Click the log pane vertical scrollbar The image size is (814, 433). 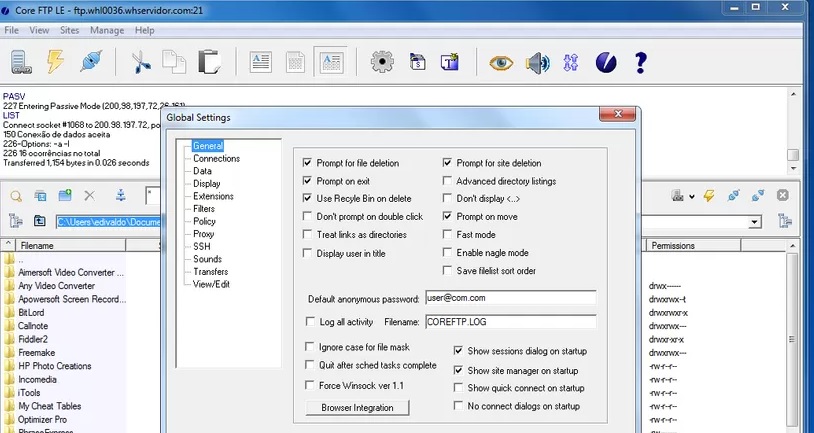(x=793, y=131)
